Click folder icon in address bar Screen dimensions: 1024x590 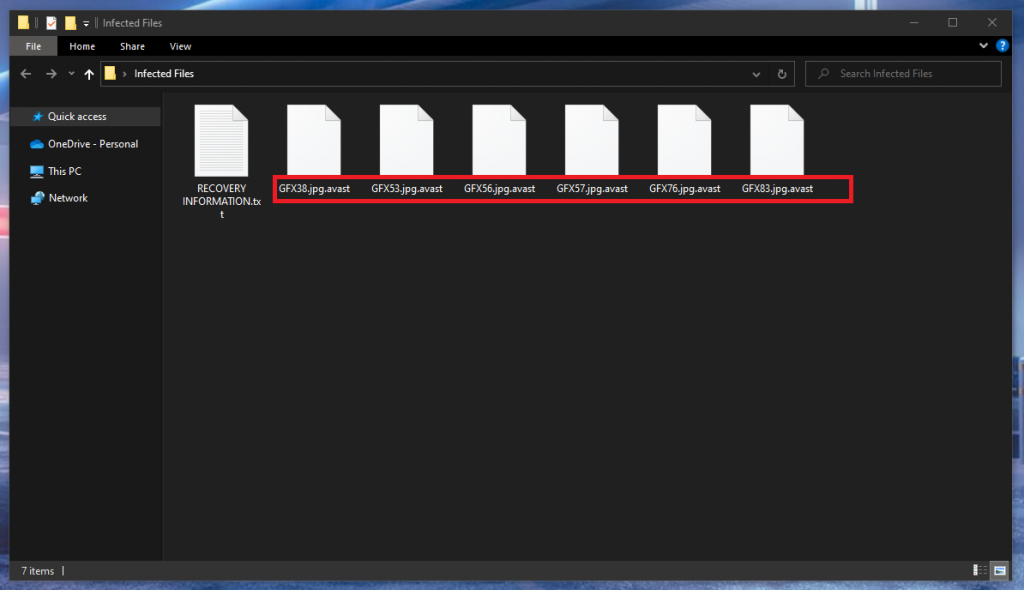click(x=110, y=73)
